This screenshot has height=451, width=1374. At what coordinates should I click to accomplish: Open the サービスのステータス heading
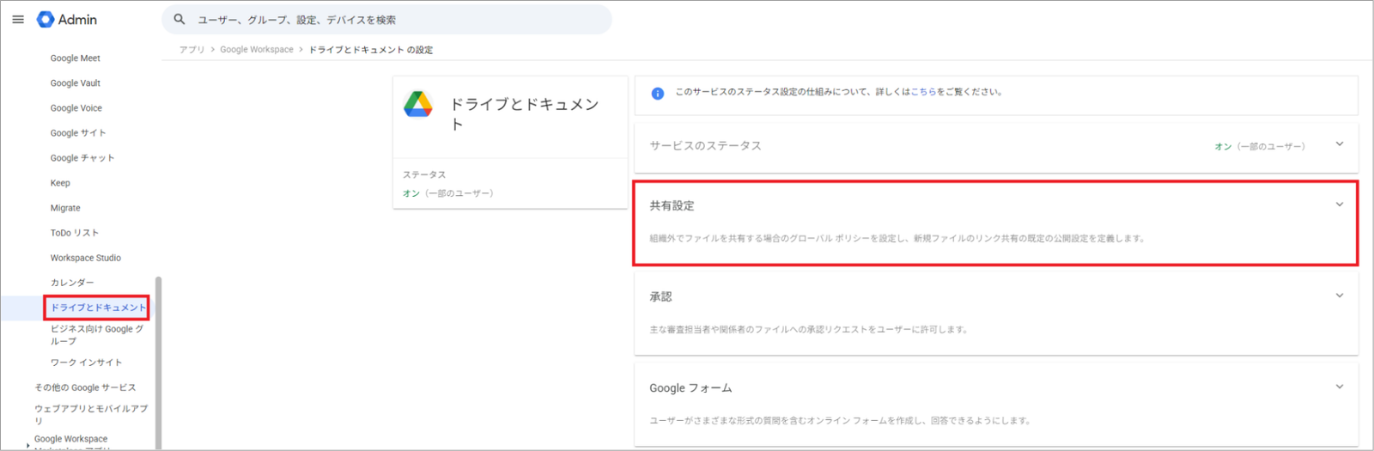(x=706, y=145)
